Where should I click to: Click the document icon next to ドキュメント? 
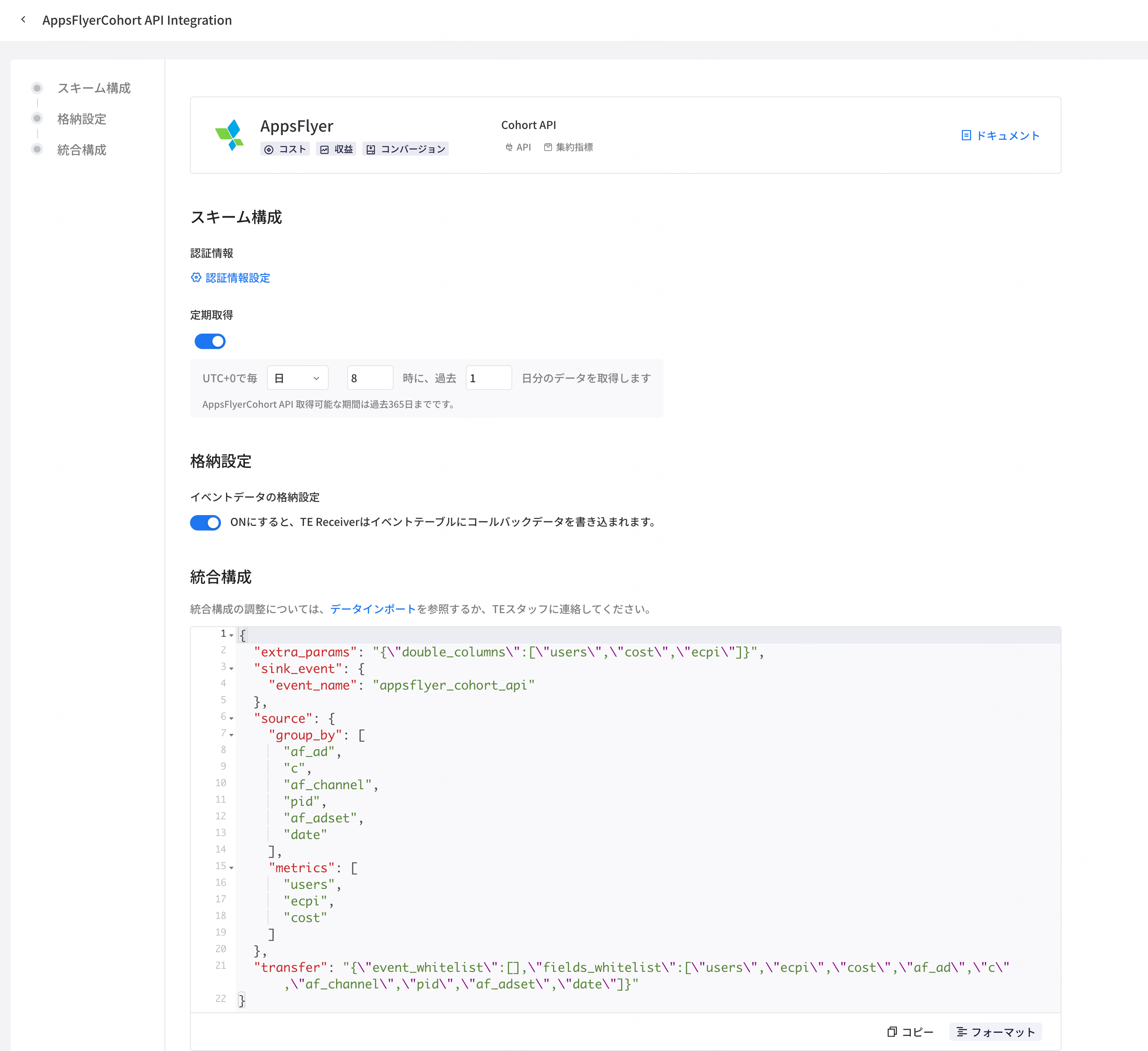tap(966, 136)
